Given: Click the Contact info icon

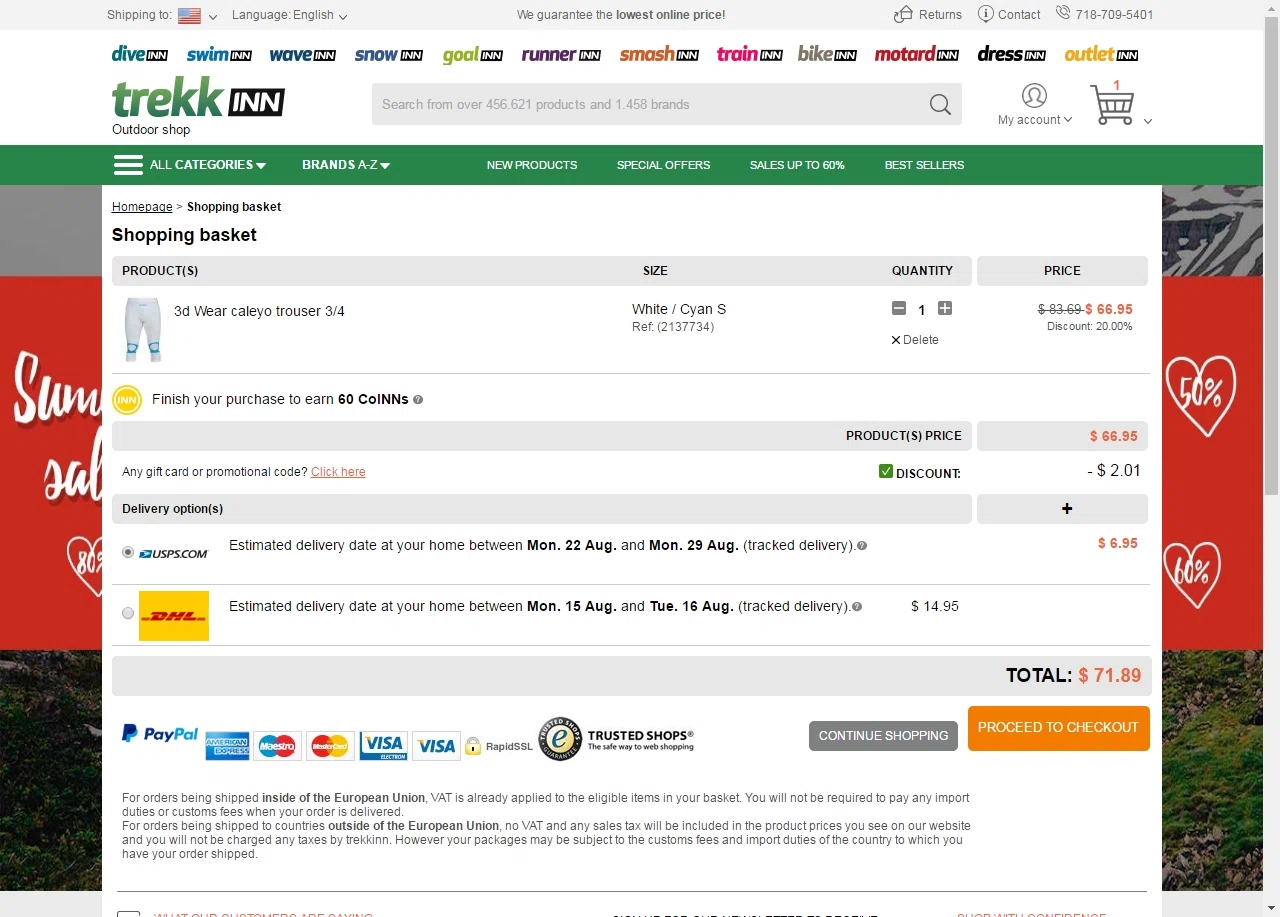Looking at the screenshot, I should 986,14.
